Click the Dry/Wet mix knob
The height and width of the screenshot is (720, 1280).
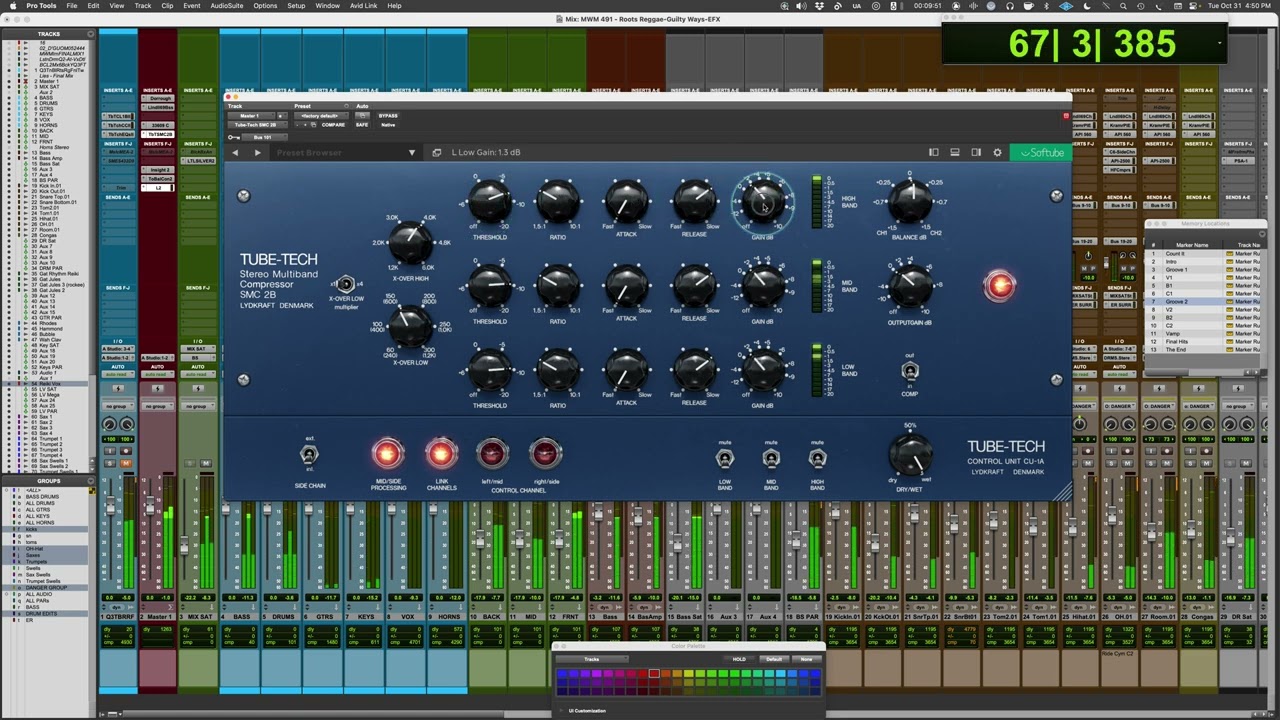[910, 456]
